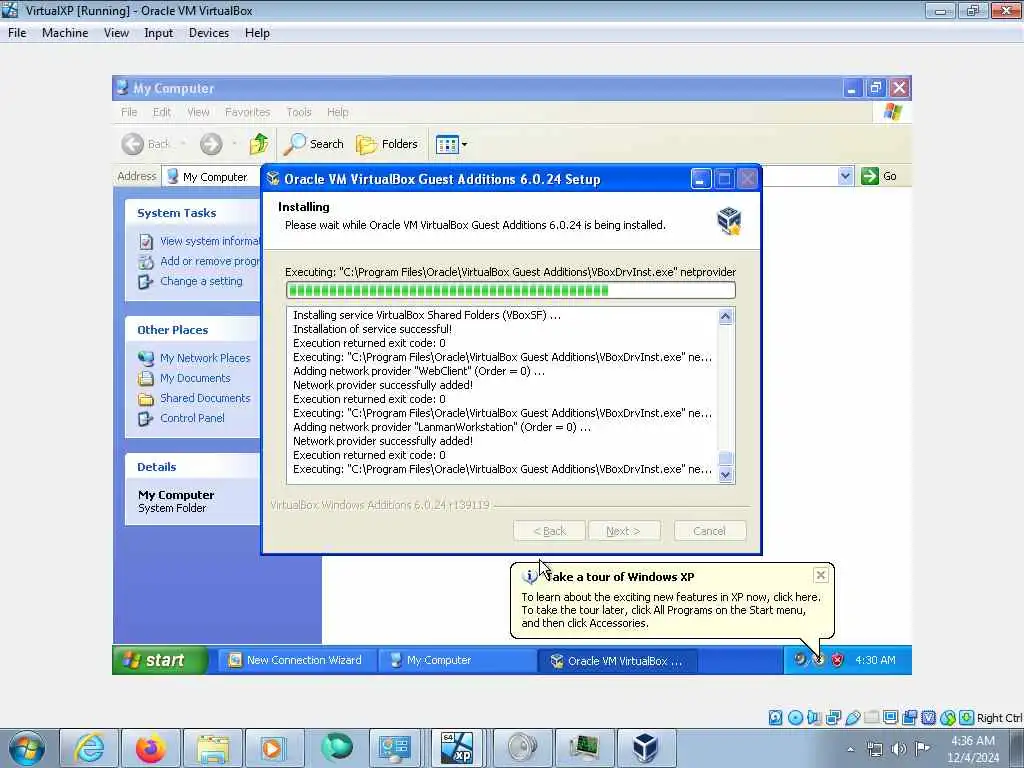This screenshot has height=768, width=1024.
Task: Open the display settings status icon
Action: (x=890, y=718)
